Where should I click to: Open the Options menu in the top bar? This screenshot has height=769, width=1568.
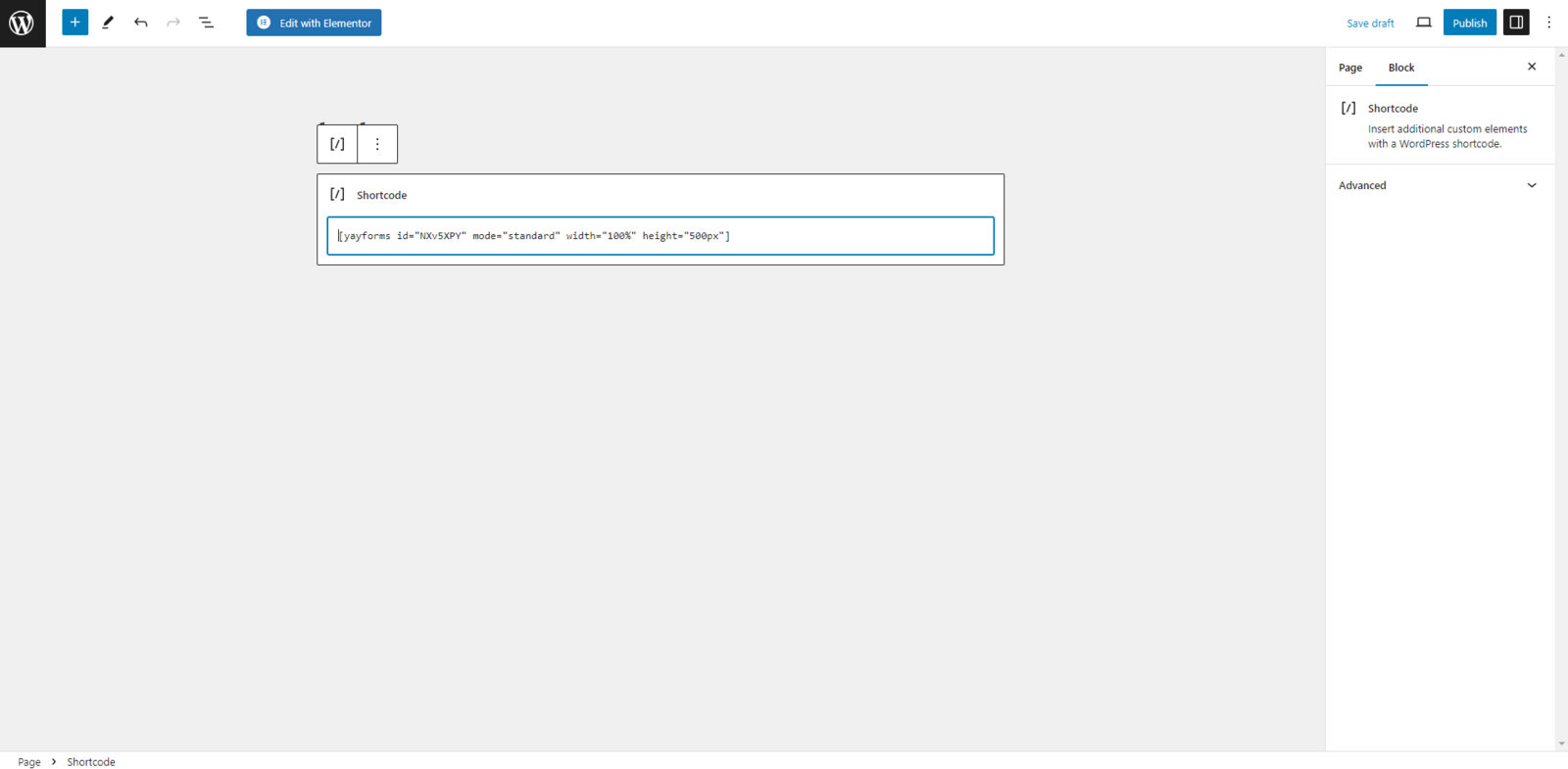coord(1548,23)
